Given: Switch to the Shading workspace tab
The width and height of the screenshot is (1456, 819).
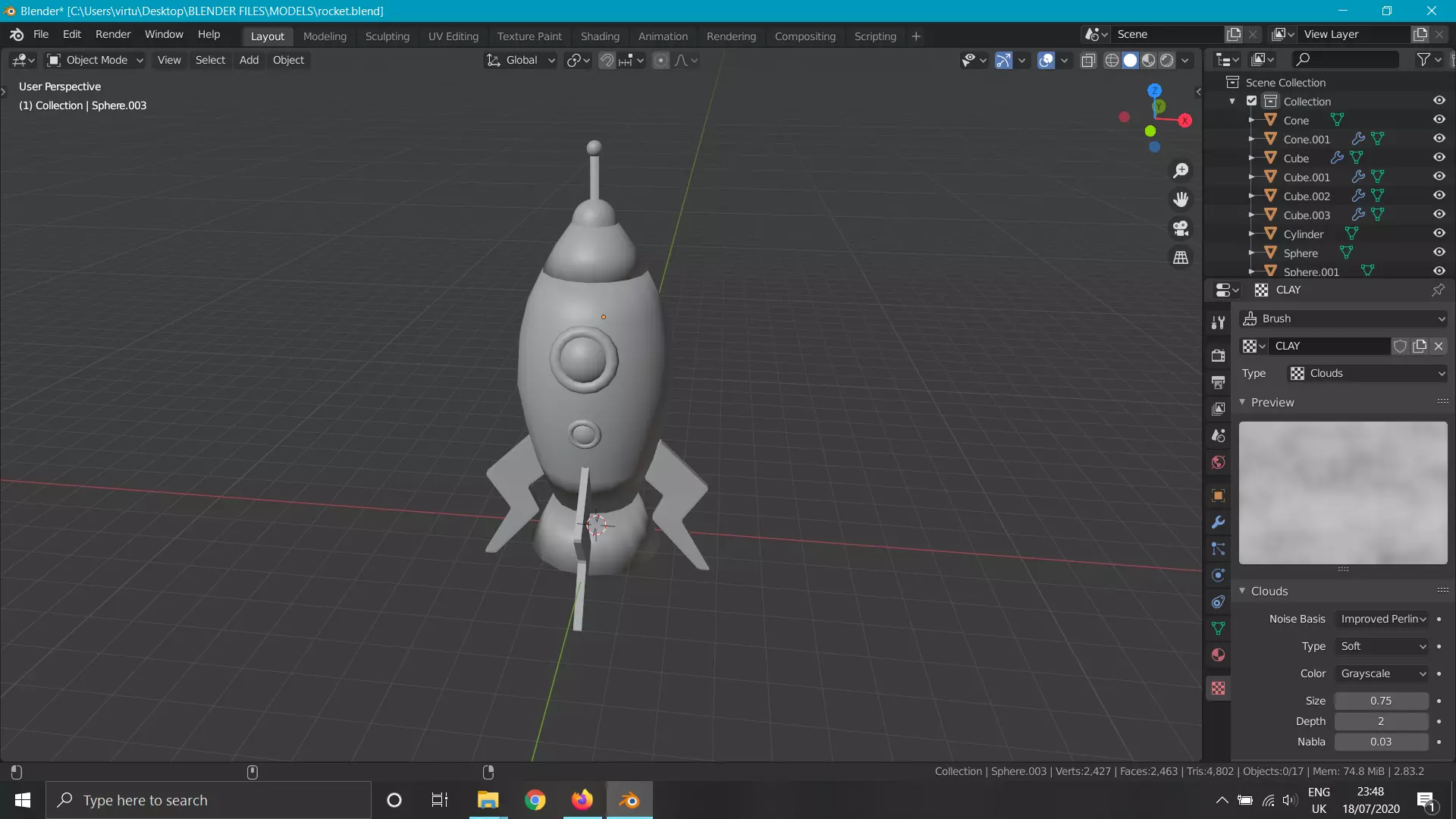Looking at the screenshot, I should pyautogui.click(x=600, y=36).
